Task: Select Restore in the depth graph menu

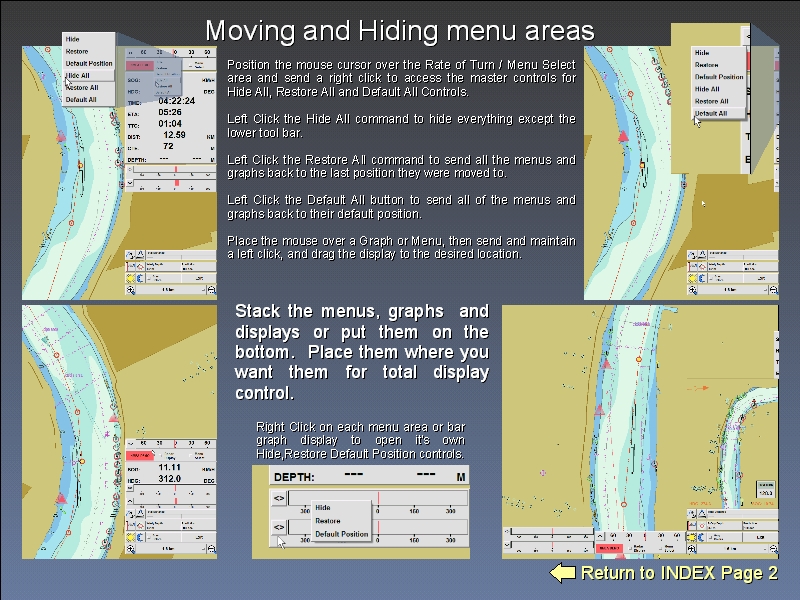Action: tap(328, 521)
